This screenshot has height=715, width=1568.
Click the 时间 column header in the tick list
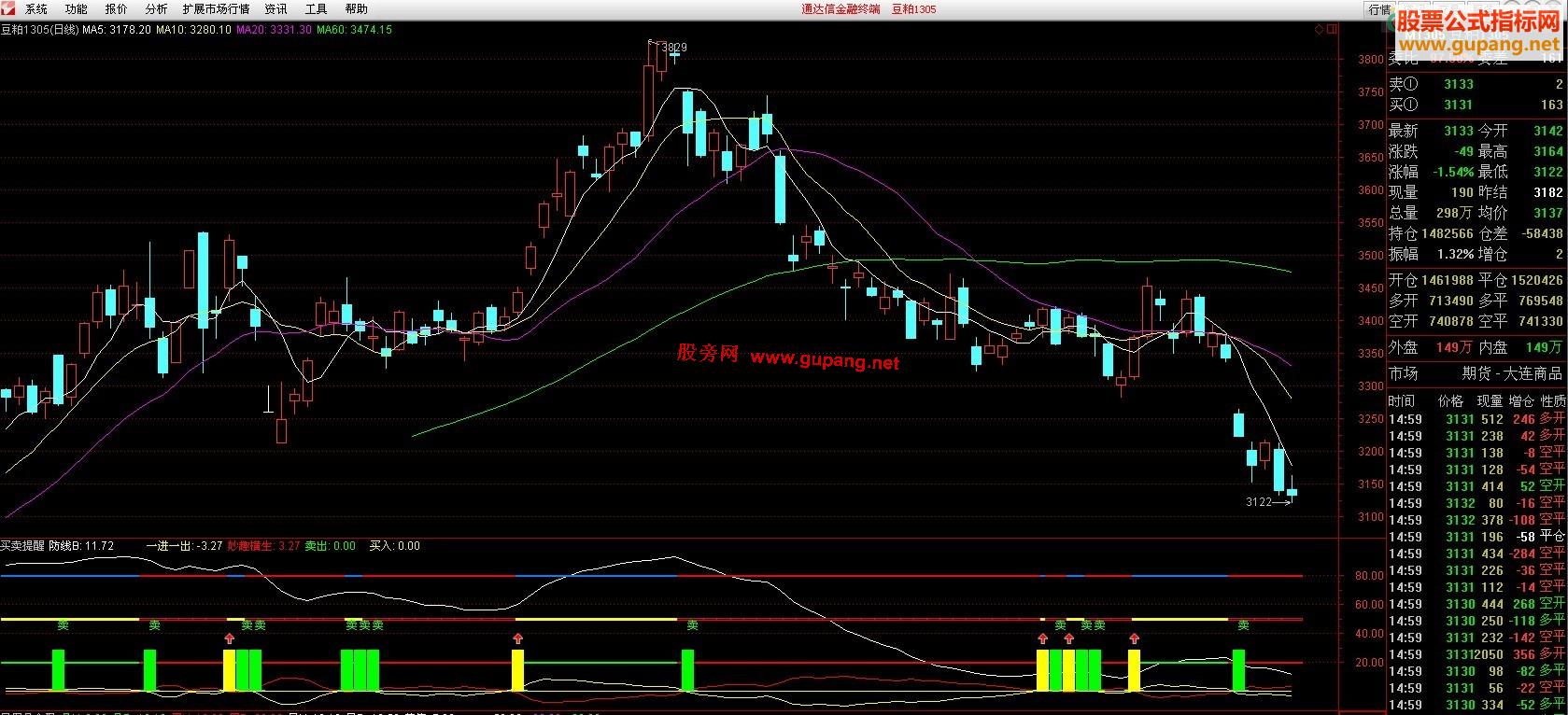1402,400
